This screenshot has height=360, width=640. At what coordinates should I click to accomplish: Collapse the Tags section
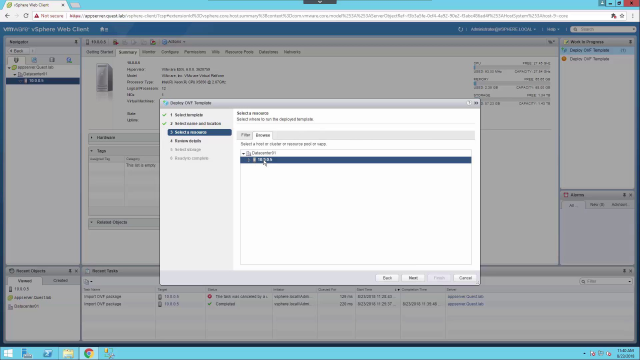(x=92, y=151)
